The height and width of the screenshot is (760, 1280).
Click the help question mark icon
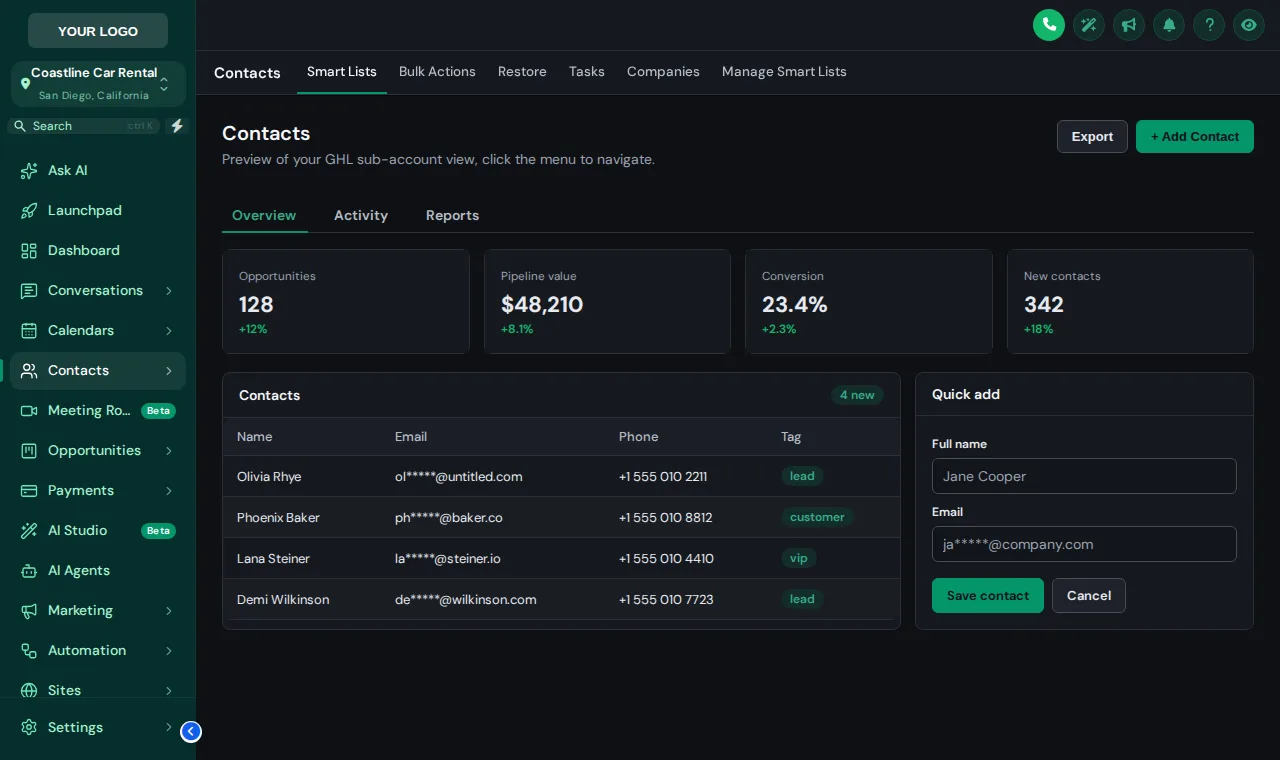coord(1209,25)
